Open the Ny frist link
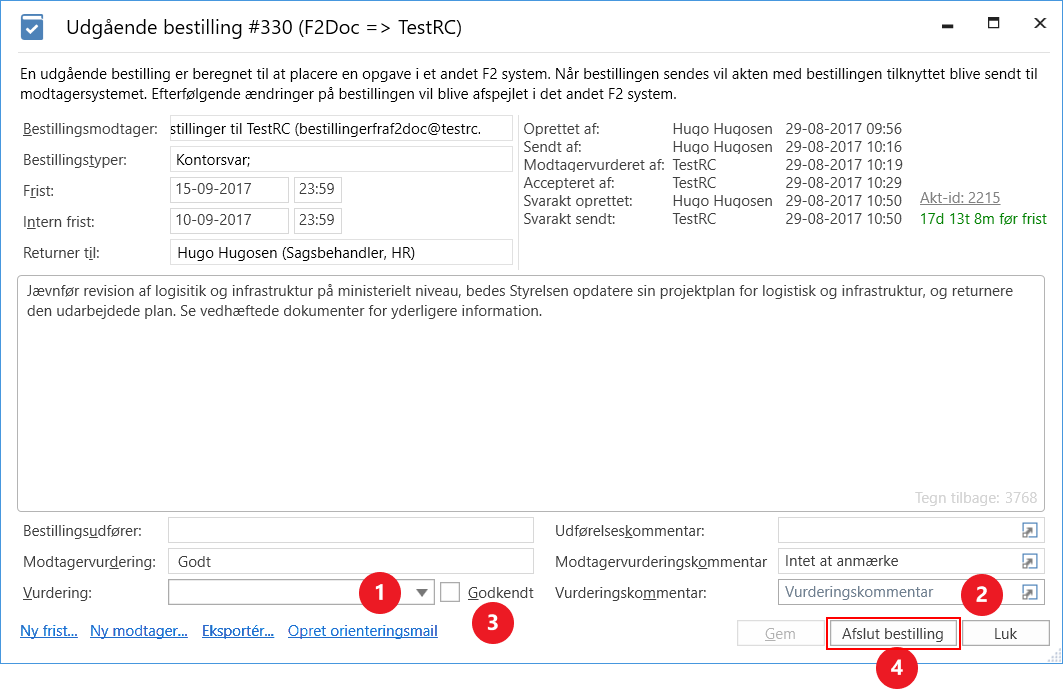1063x690 pixels. pyautogui.click(x=49, y=631)
